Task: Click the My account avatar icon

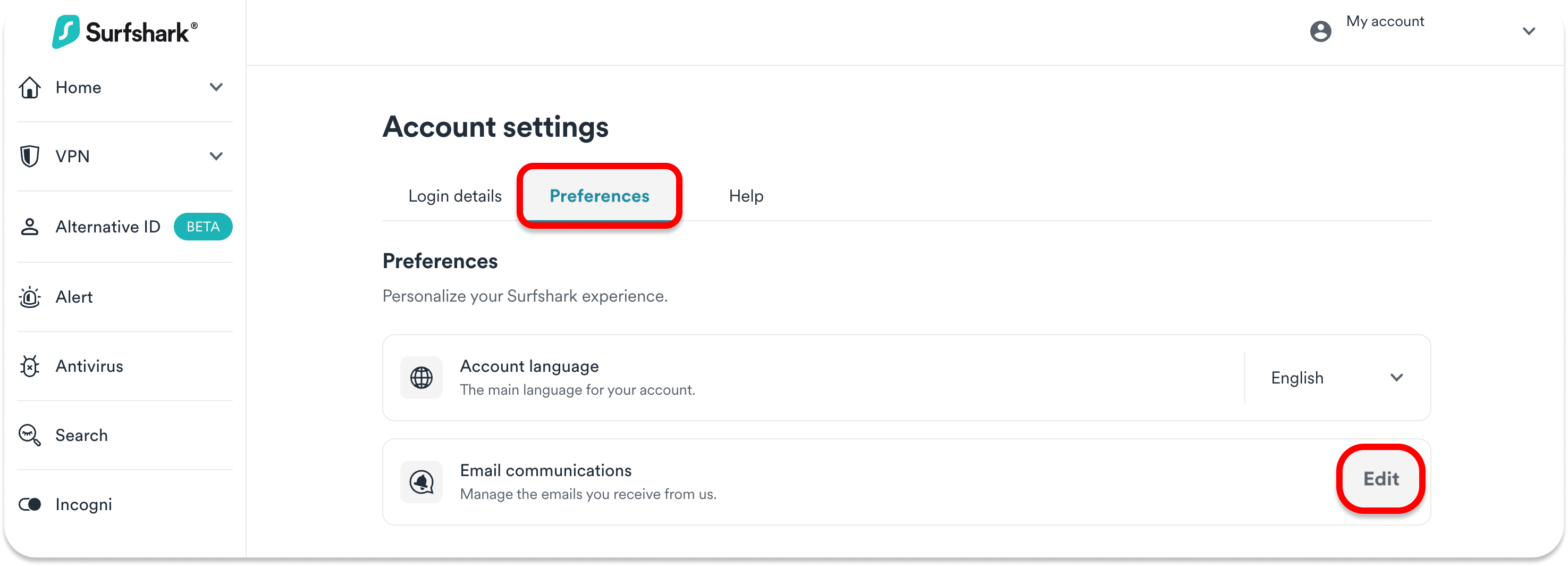Action: point(1320,31)
